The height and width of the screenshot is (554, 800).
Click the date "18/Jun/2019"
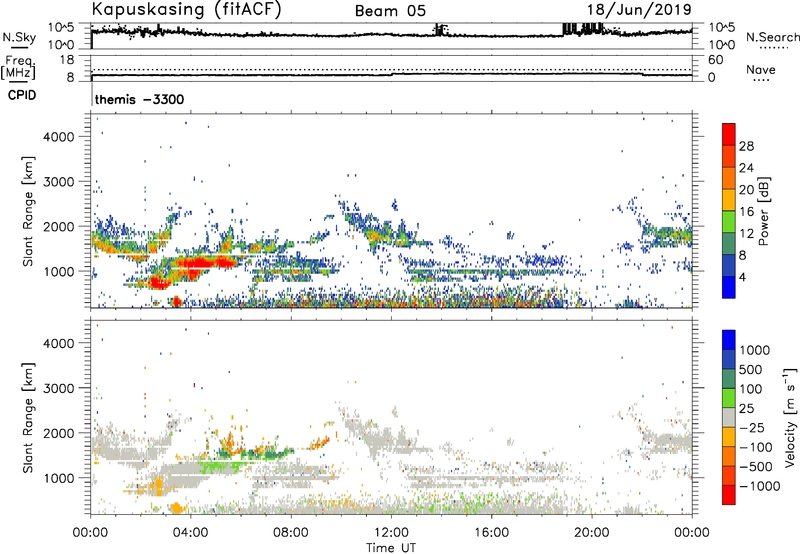coord(639,10)
